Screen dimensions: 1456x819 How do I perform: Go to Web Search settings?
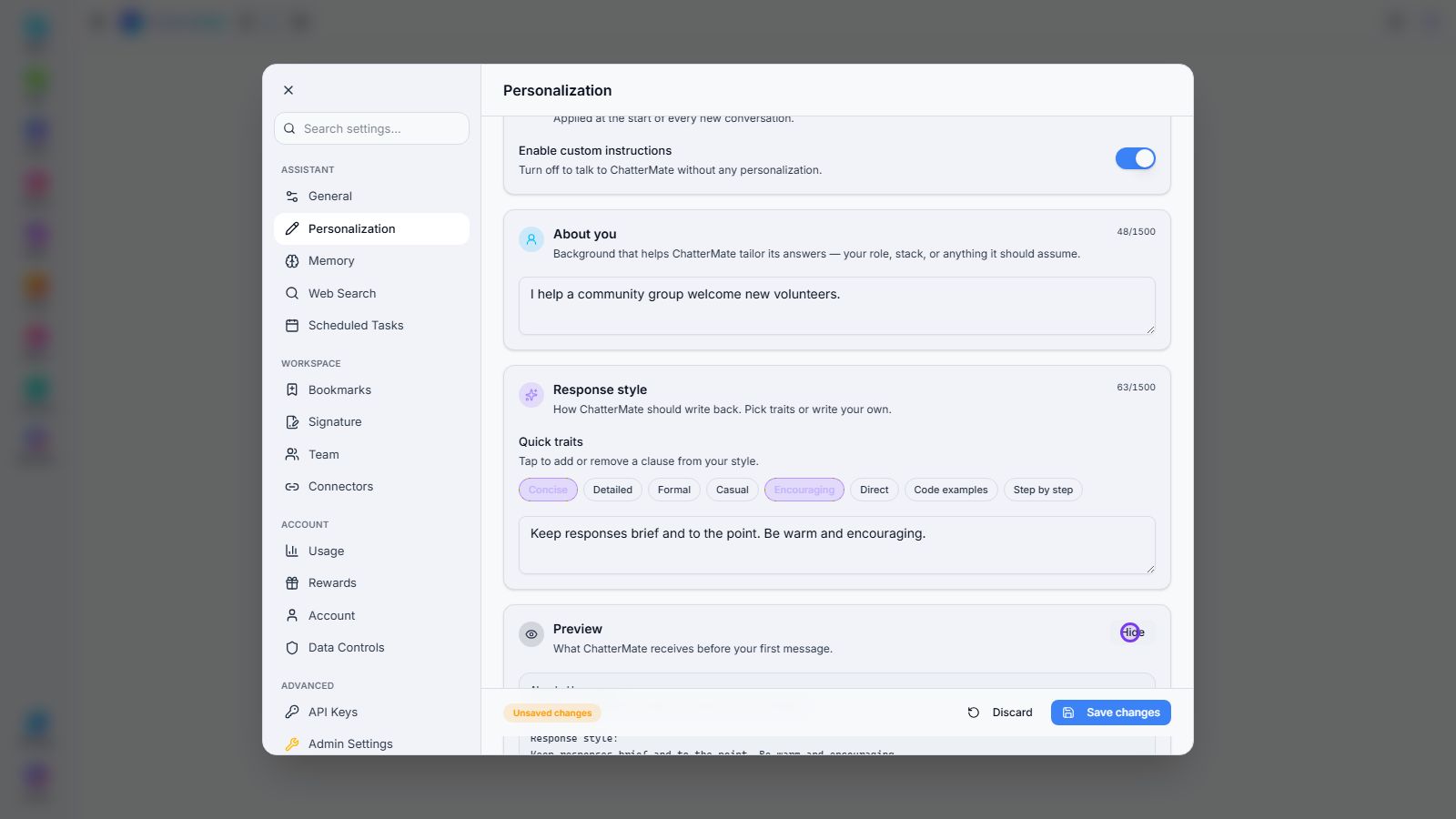pos(371,293)
